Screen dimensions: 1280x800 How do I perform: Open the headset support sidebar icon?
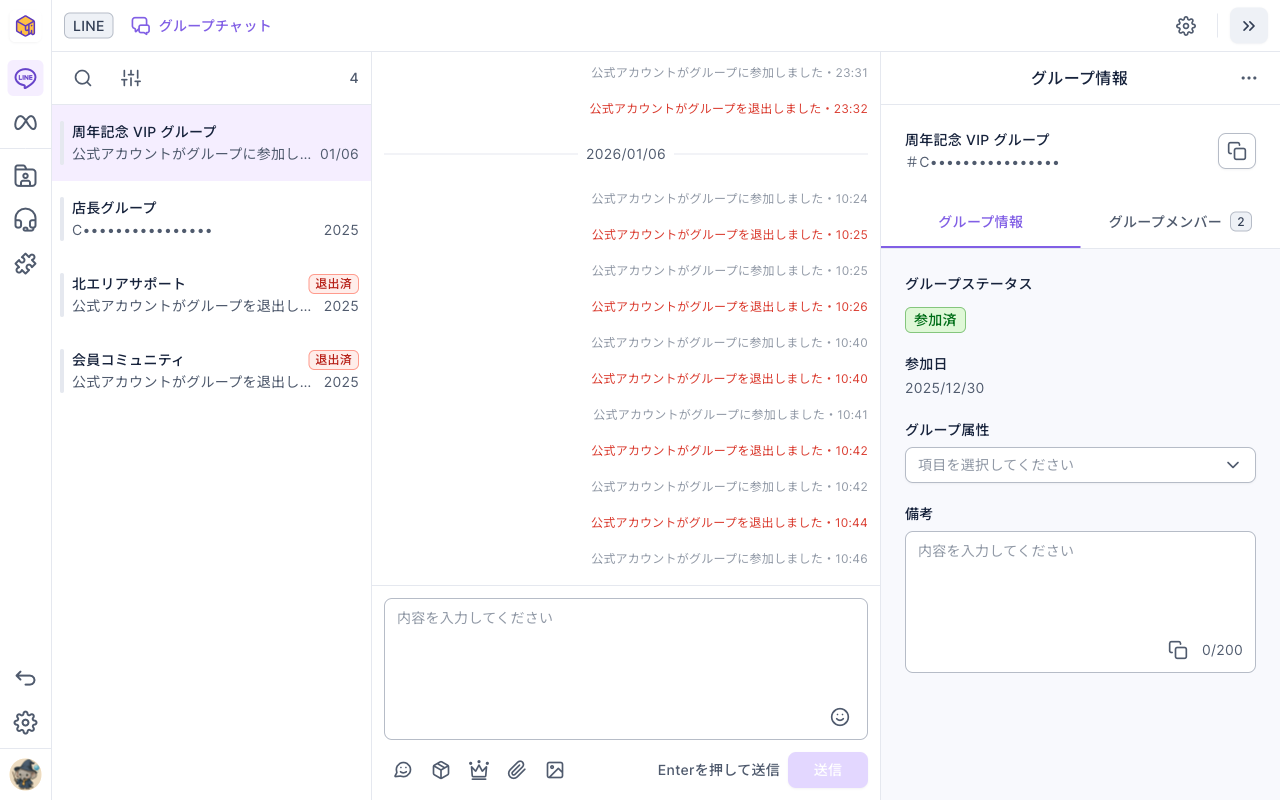tap(25, 220)
